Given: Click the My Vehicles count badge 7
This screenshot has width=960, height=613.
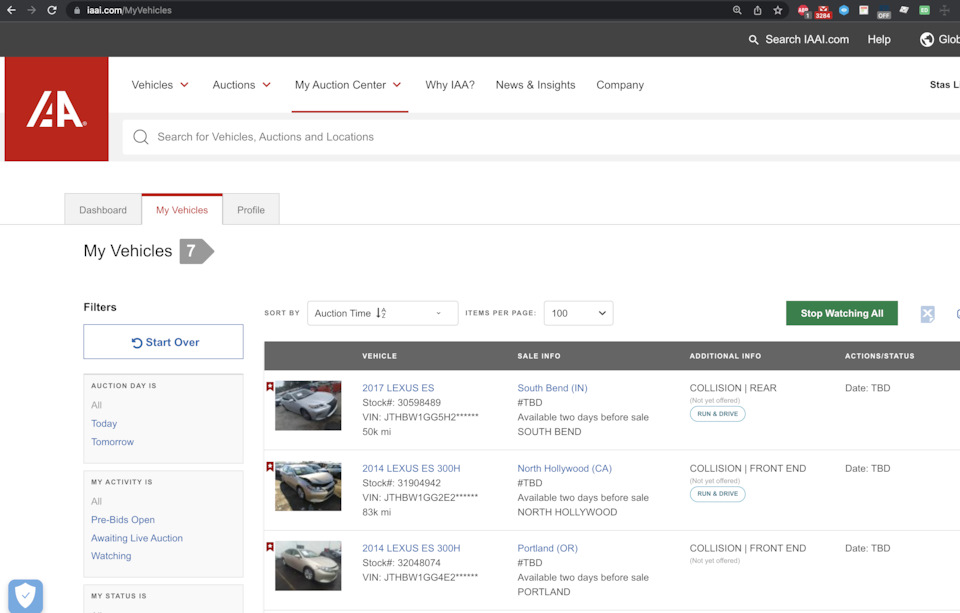Looking at the screenshot, I should point(197,251).
